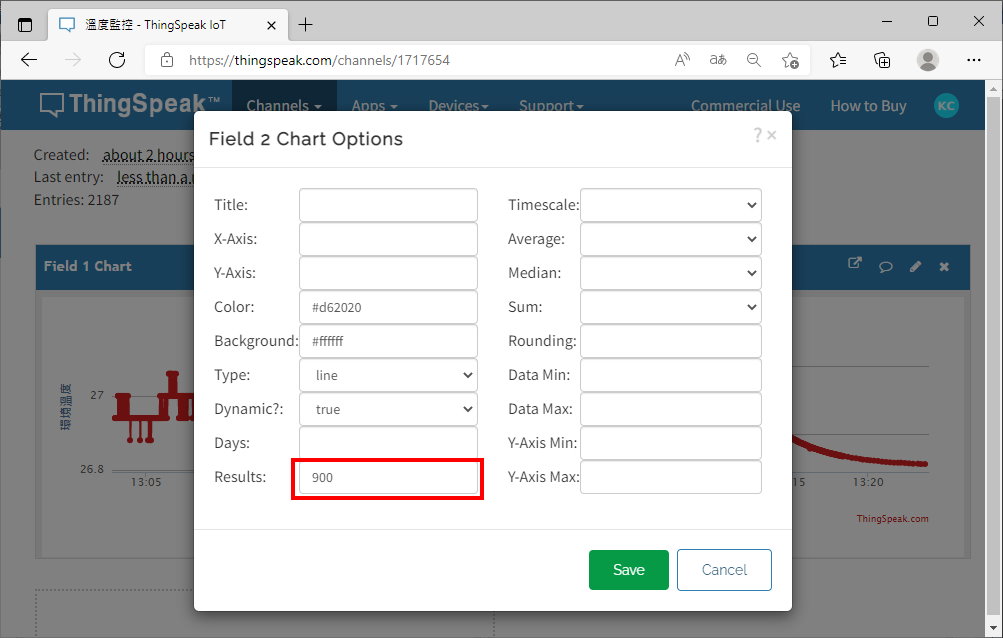1003x638 pixels.
Task: Open the browser zoom out magnifier
Action: (754, 60)
